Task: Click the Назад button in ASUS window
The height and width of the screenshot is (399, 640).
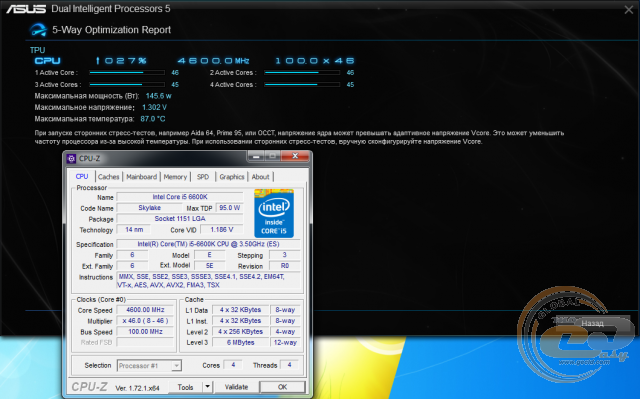Action: pos(592,323)
